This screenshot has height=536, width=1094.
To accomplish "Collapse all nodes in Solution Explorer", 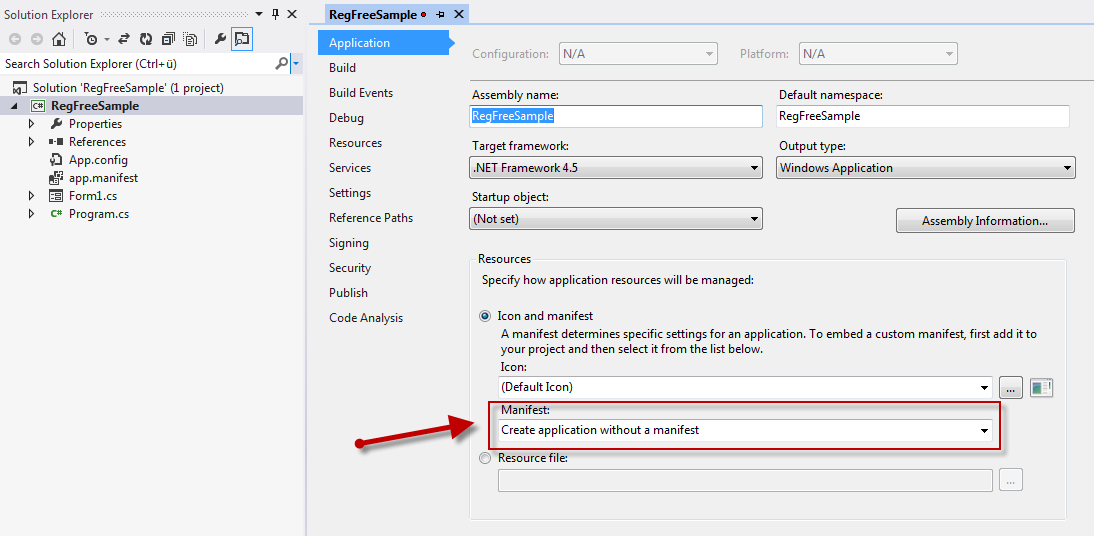I will [168, 40].
